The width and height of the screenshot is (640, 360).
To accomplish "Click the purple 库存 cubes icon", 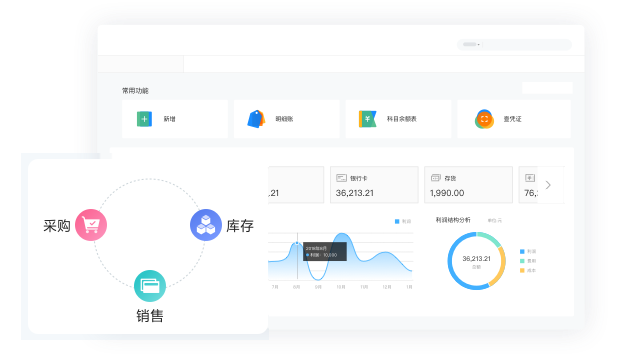I will click(x=206, y=225).
